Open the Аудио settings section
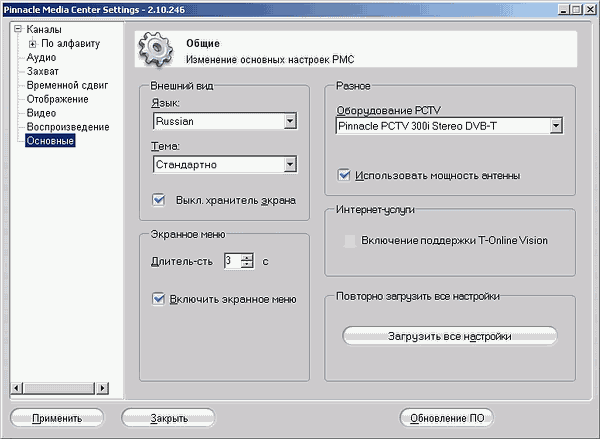The height and width of the screenshot is (439, 600). pos(41,57)
